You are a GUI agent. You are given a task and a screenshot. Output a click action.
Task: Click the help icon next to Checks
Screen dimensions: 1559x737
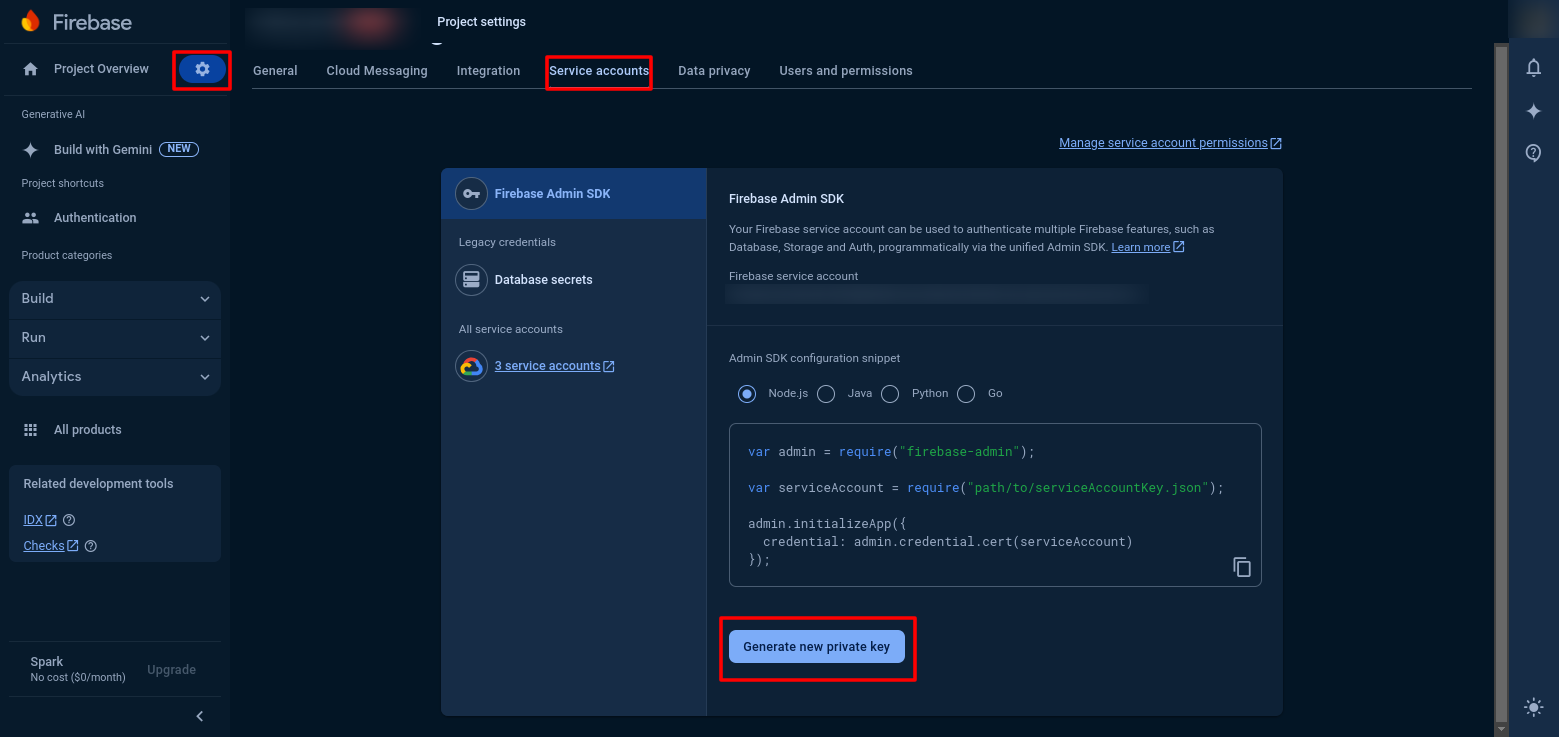pos(91,546)
